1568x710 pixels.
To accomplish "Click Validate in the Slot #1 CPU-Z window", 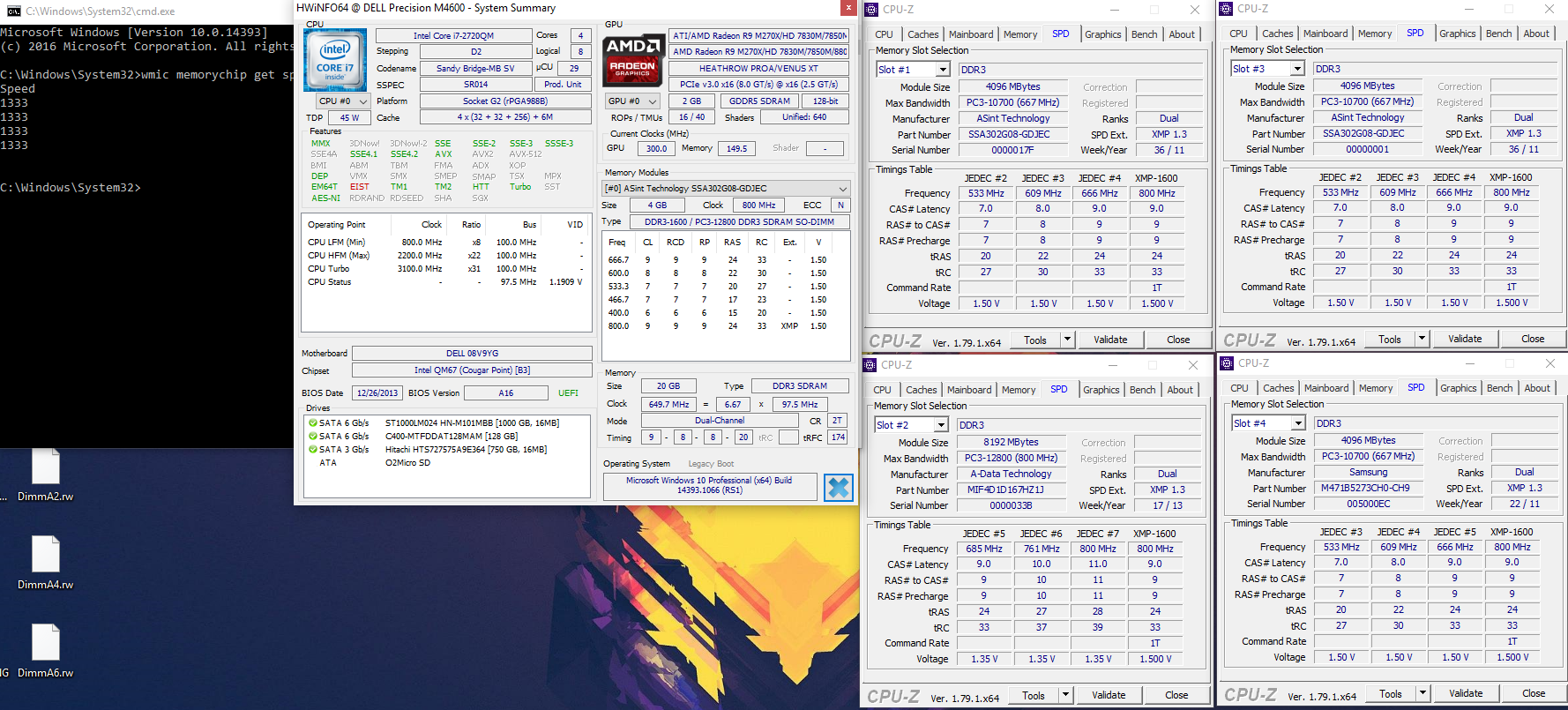I will (1110, 340).
